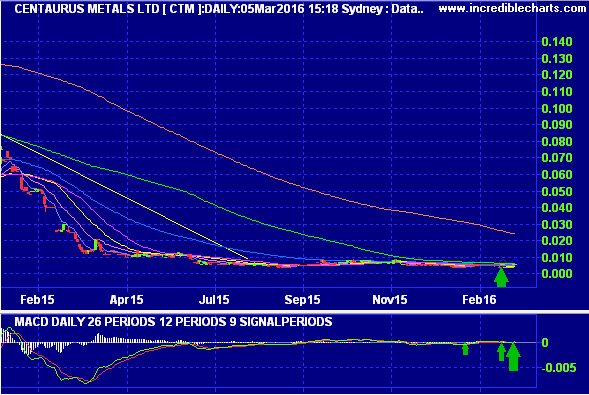Screen dimensions: 589x395
Task: Click the Sep15 date label
Action: click(302, 300)
